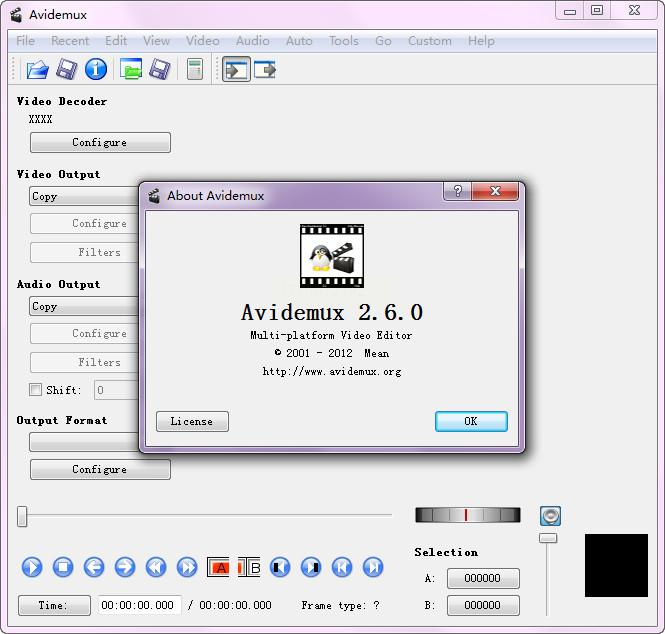Screen dimensions: 665x634
Task: Enable the audio Shift checkbox
Action: coord(36,390)
